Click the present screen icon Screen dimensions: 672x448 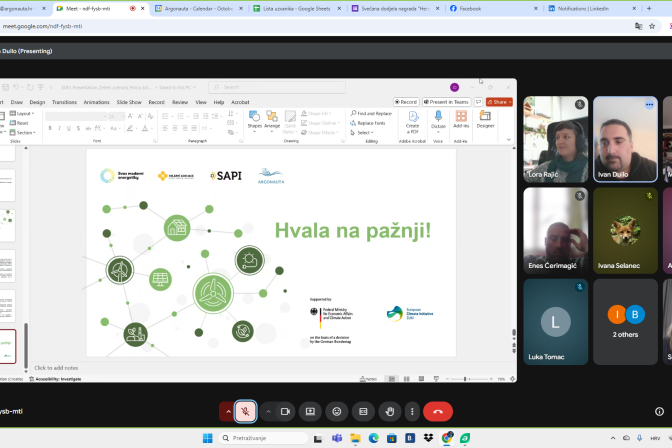(x=311, y=411)
